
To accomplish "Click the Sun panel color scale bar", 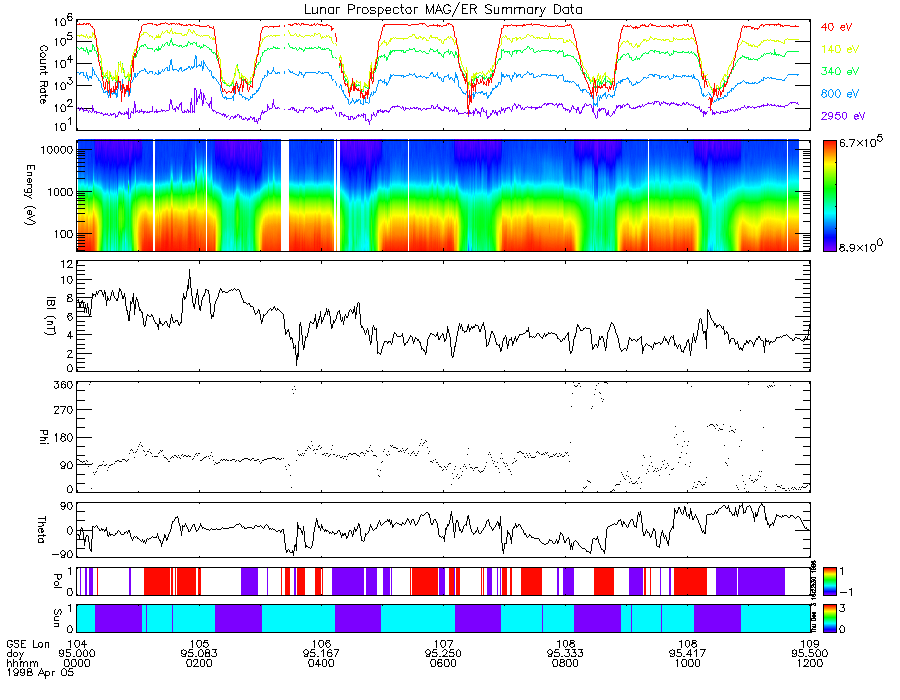I will tap(830, 619).
